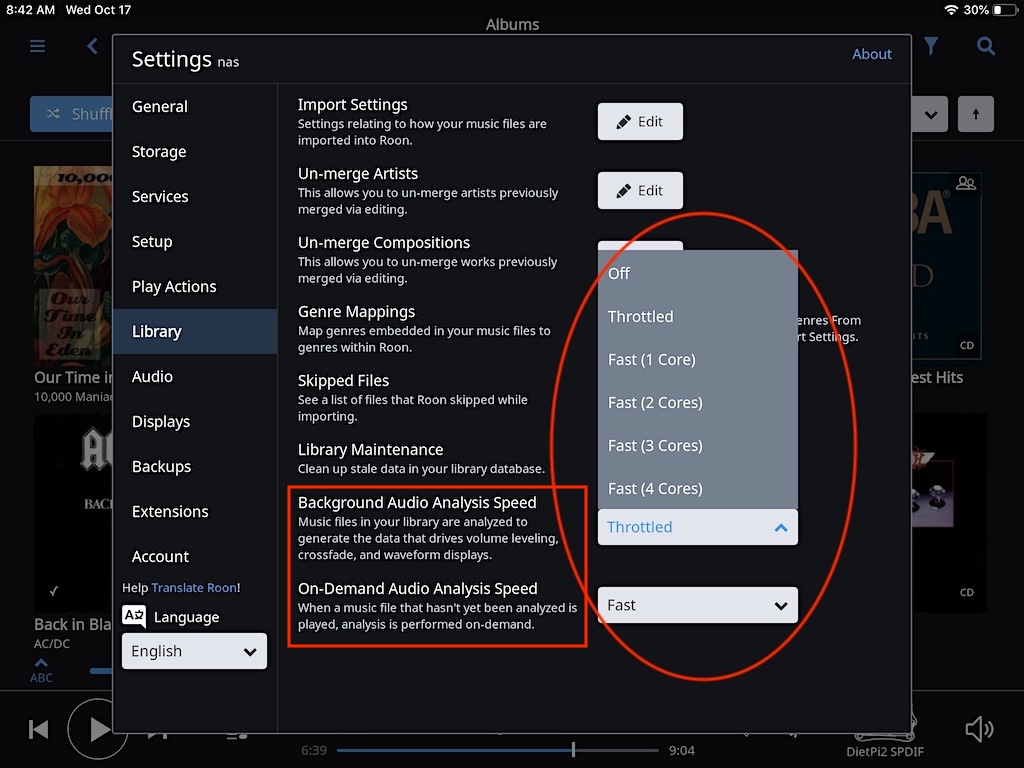The height and width of the screenshot is (768, 1024).
Task: Open the hamburger navigation menu
Action: tap(38, 46)
